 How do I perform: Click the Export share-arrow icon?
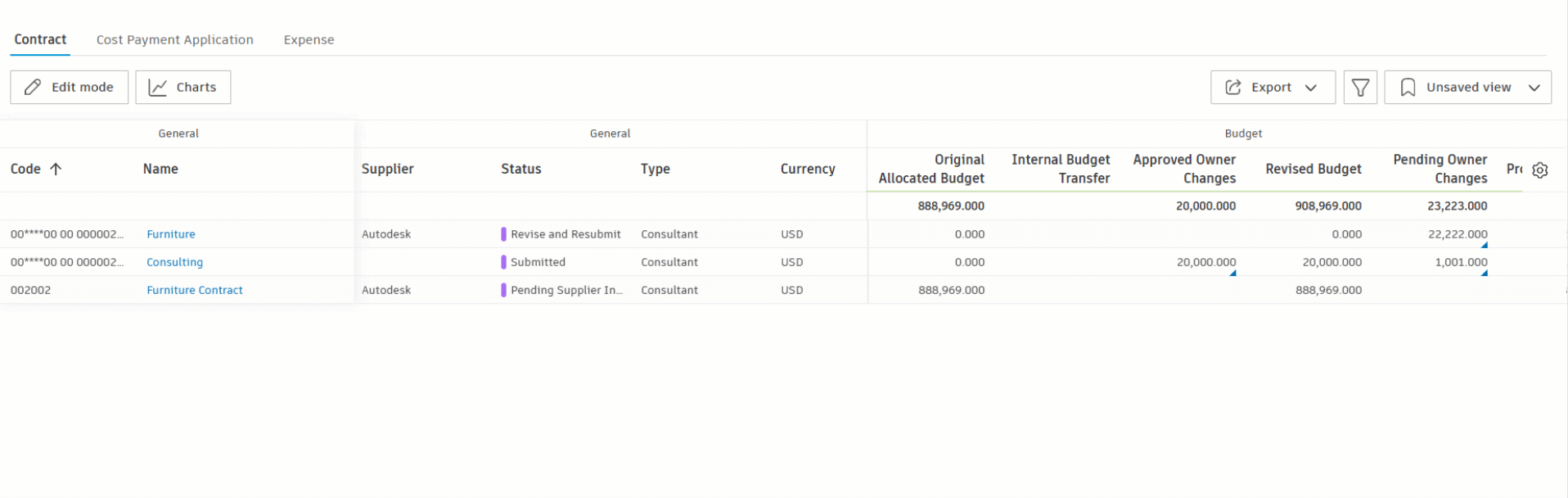click(1232, 88)
